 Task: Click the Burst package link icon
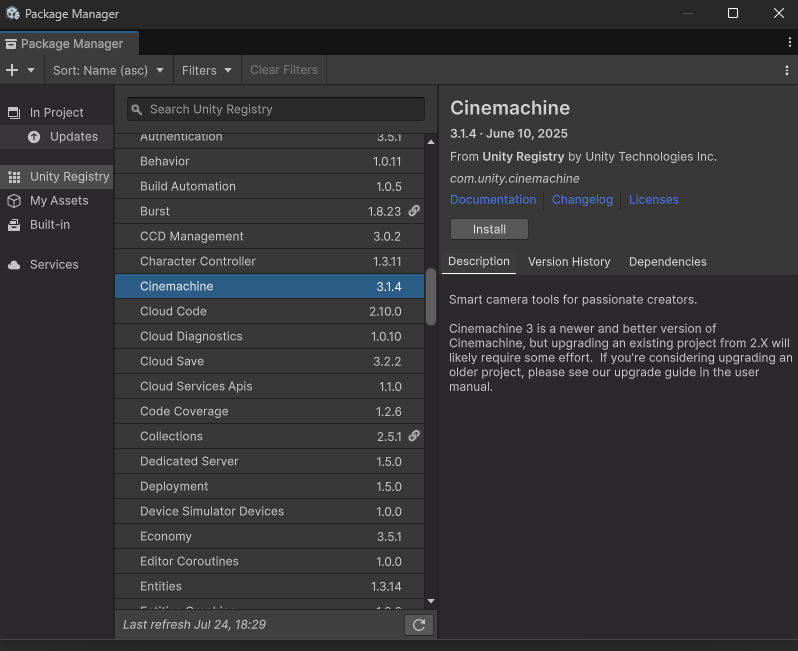[414, 211]
